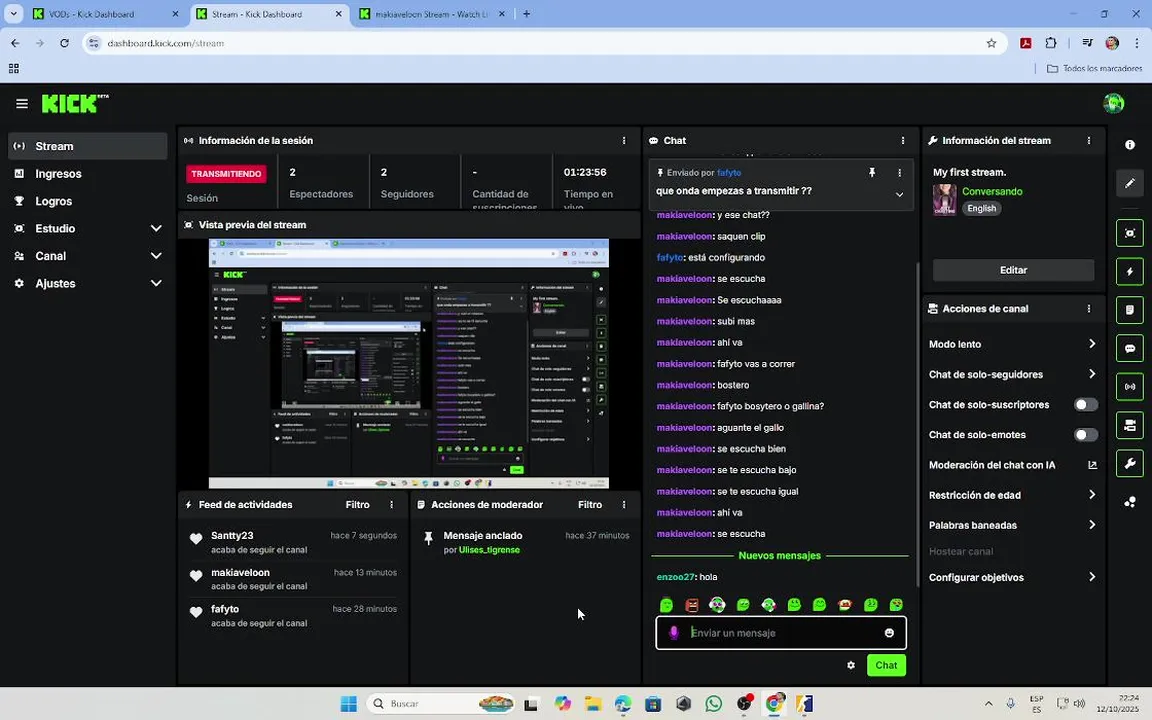1152x720 pixels.
Task: Open the profile avatar in the Kick header
Action: pos(1113,103)
